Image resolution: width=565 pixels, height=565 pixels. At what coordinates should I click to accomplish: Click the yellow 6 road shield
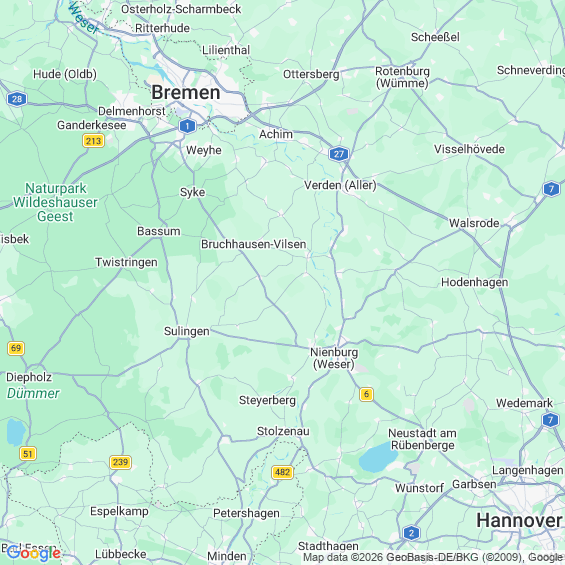click(366, 394)
